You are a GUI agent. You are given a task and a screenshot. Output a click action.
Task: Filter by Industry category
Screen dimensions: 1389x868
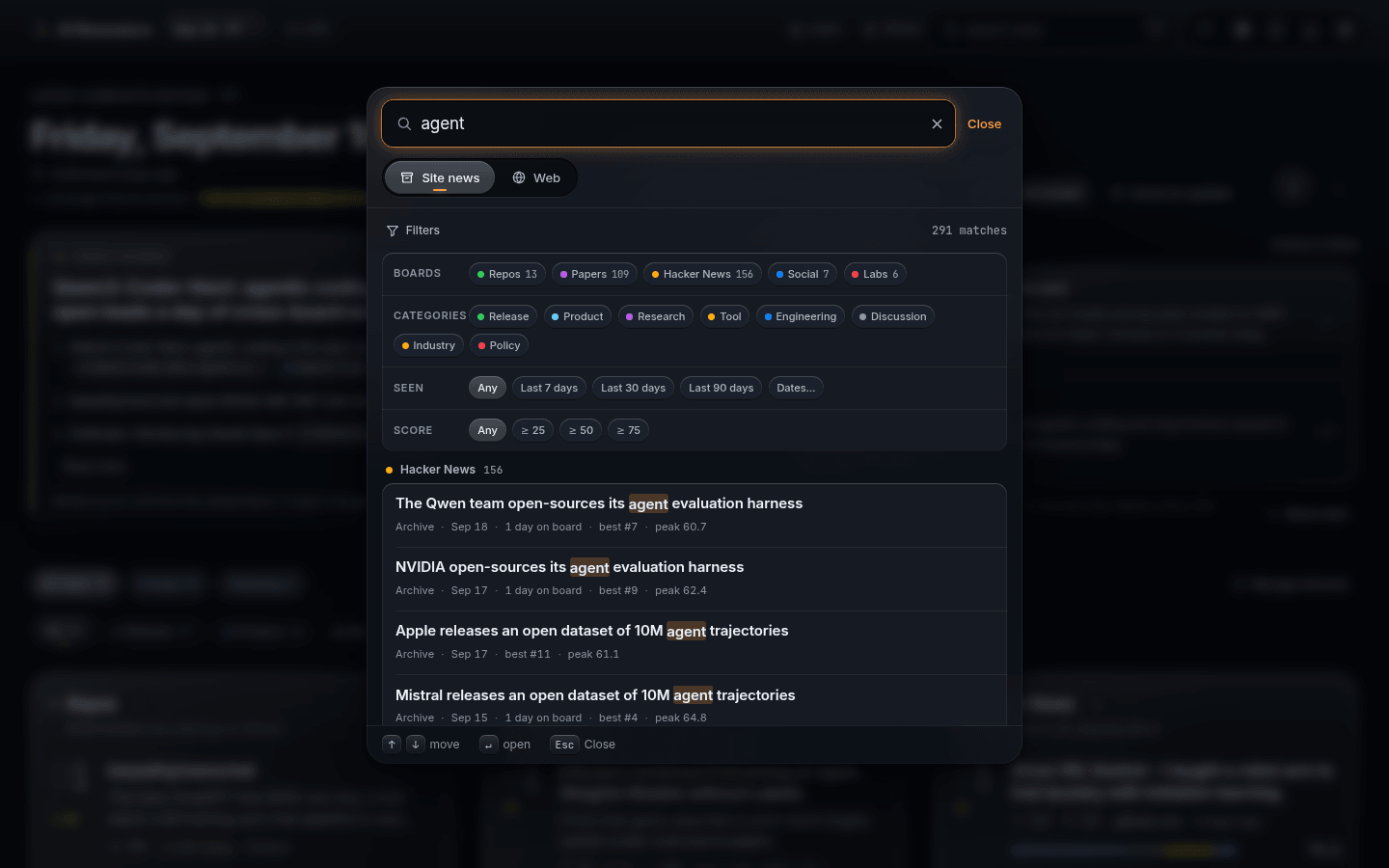[x=428, y=345]
